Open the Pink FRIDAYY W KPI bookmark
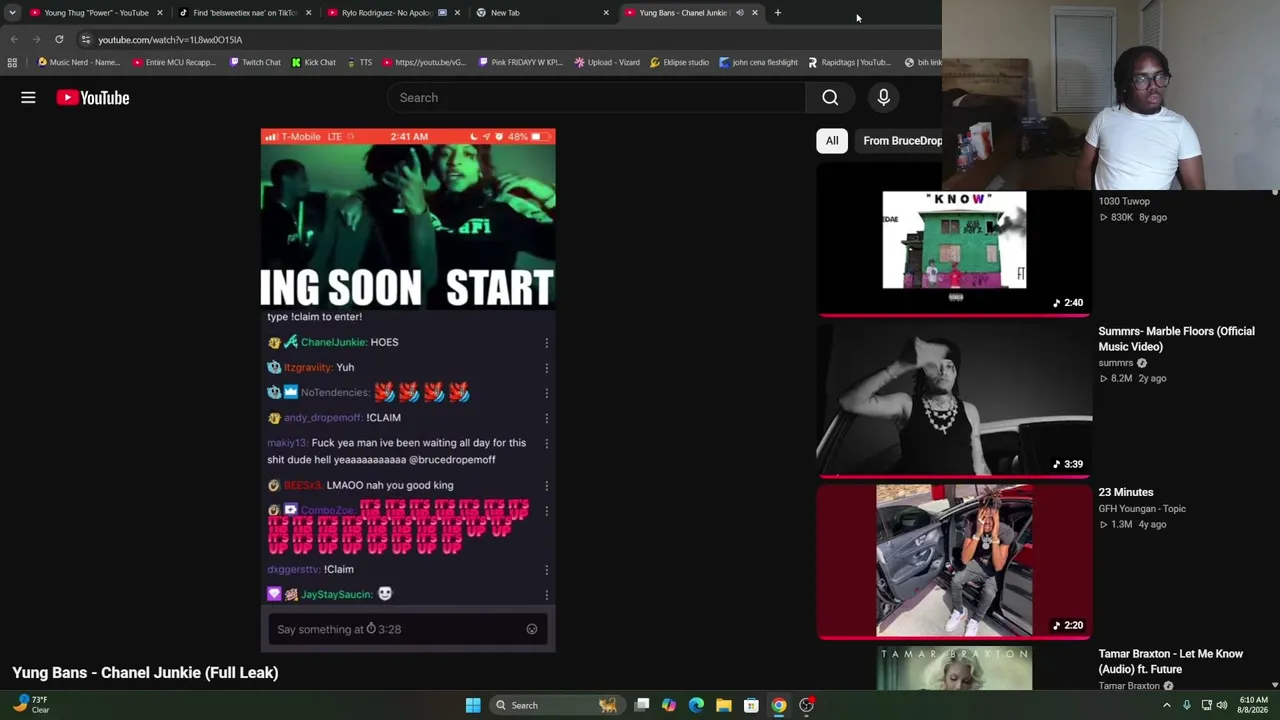The image size is (1280, 720). pos(520,62)
